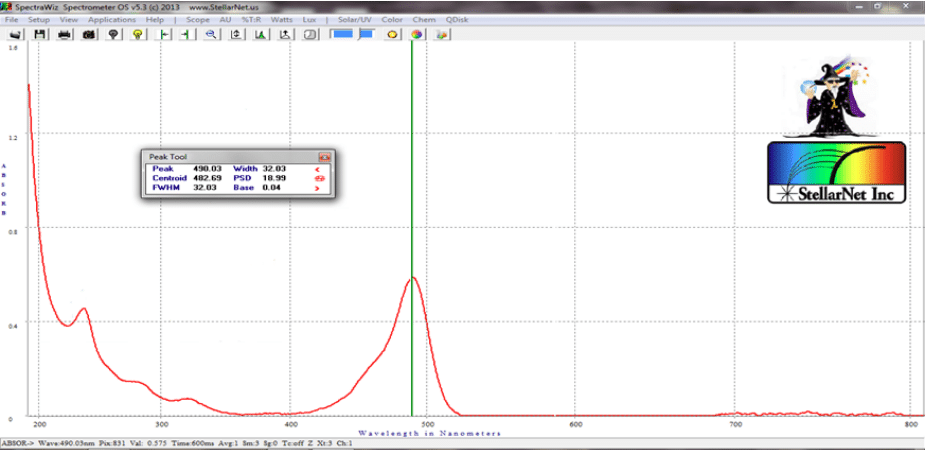Image resolution: width=927 pixels, height=450 pixels.
Task: Open the Setup menu
Action: coord(39,20)
